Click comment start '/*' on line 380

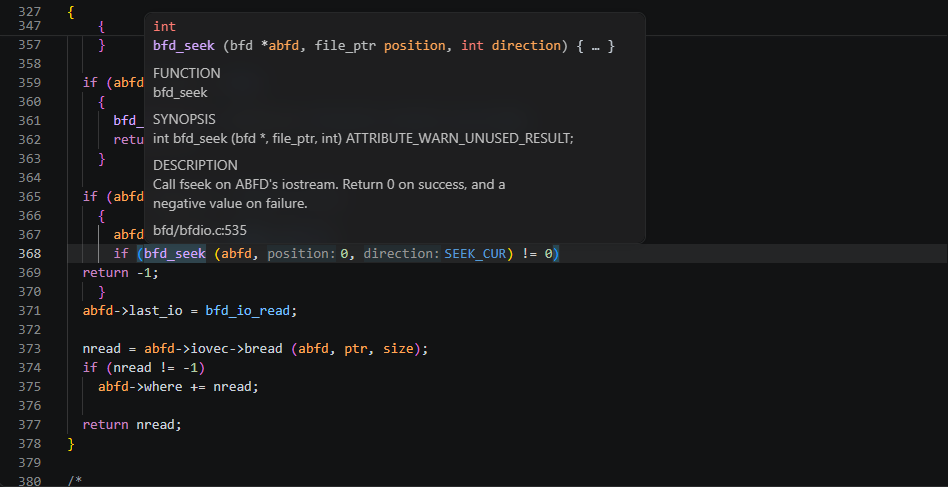pyautogui.click(x=75, y=481)
